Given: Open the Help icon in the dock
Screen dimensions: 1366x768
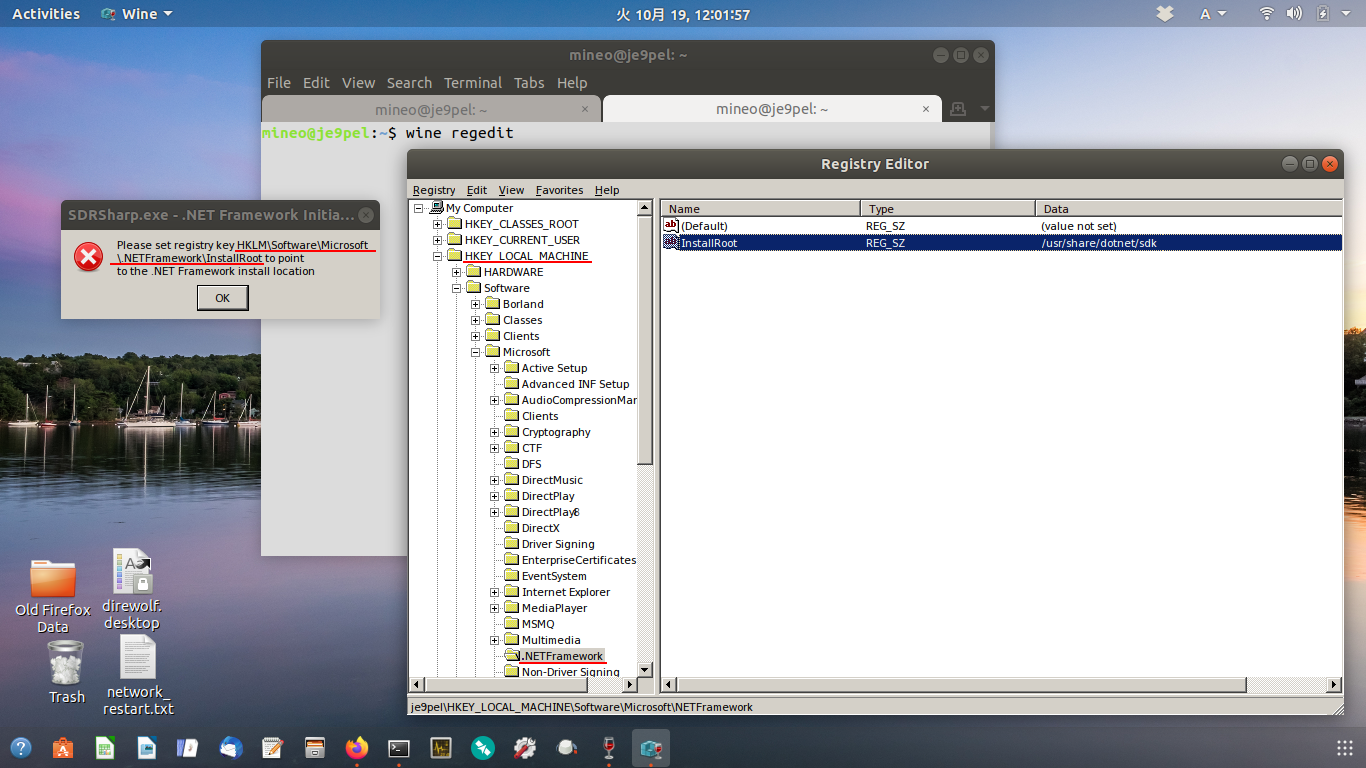Looking at the screenshot, I should click(x=21, y=747).
